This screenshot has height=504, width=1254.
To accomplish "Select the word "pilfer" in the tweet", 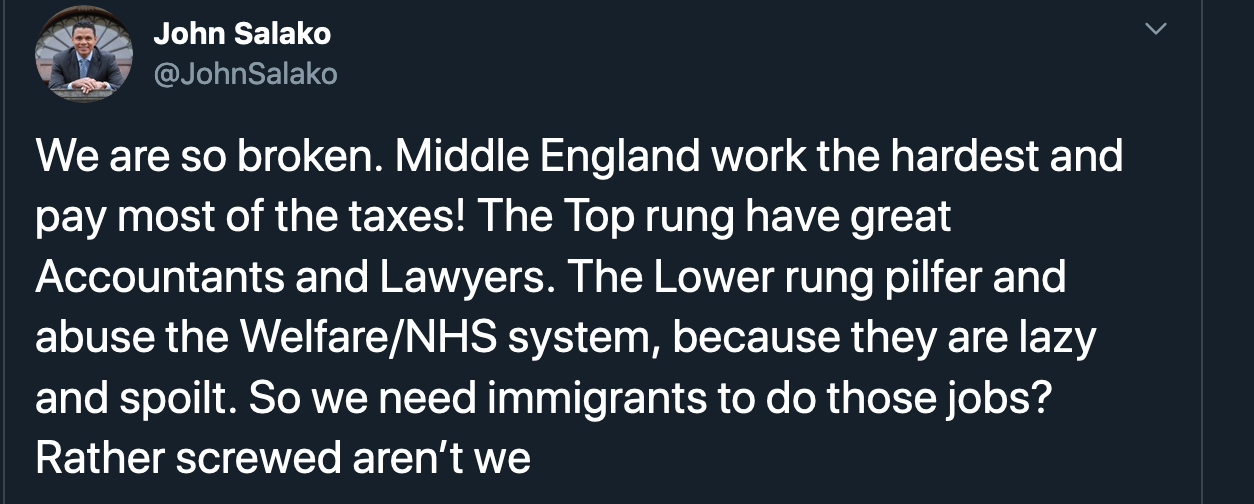I will pos(931,278).
